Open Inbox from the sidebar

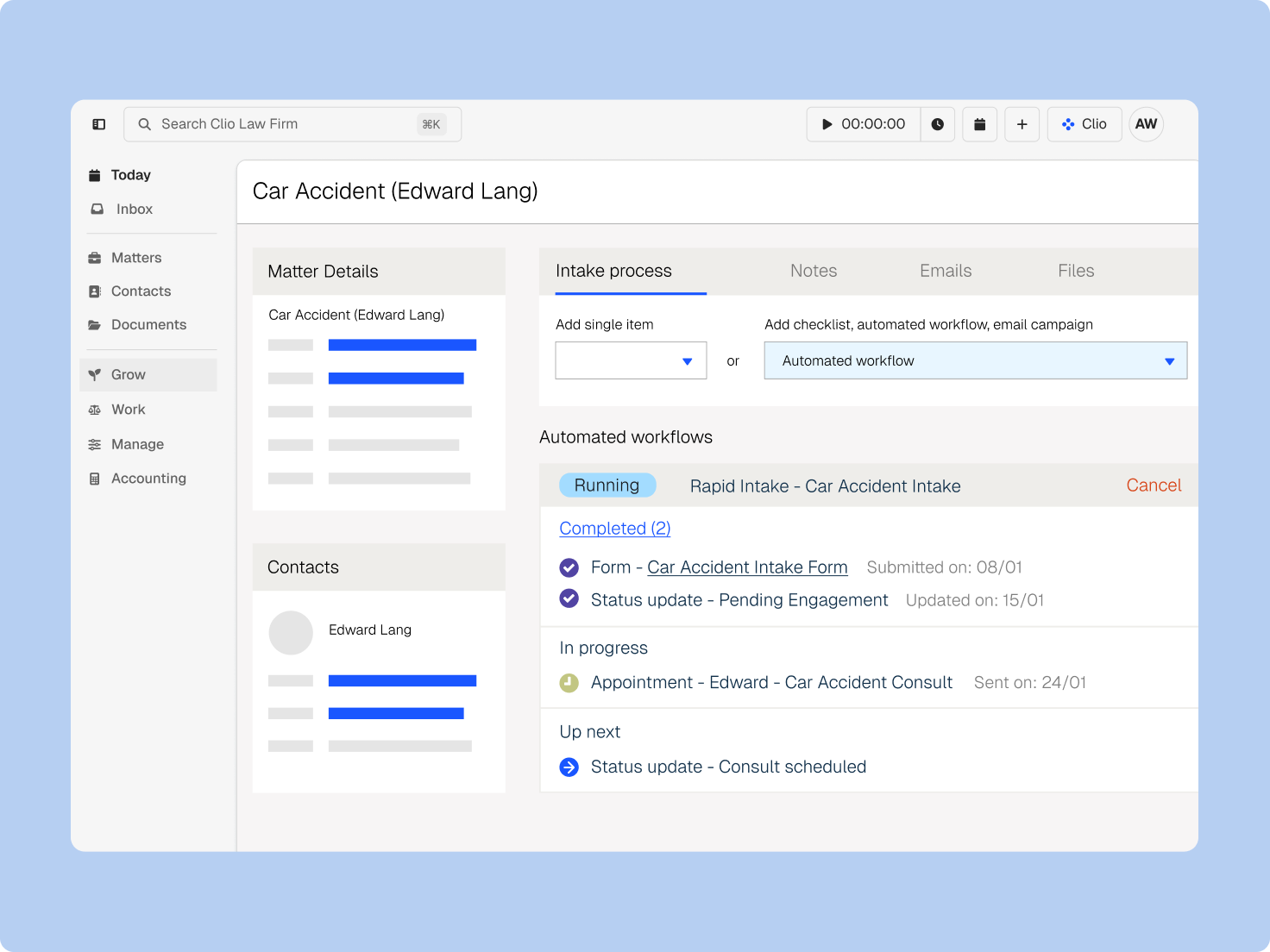pos(122,210)
